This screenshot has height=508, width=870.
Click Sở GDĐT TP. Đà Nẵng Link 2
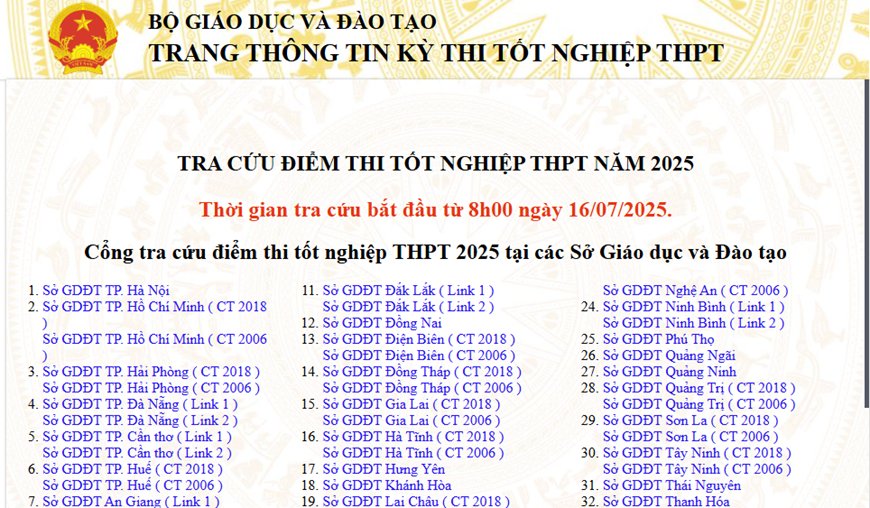(x=140, y=421)
